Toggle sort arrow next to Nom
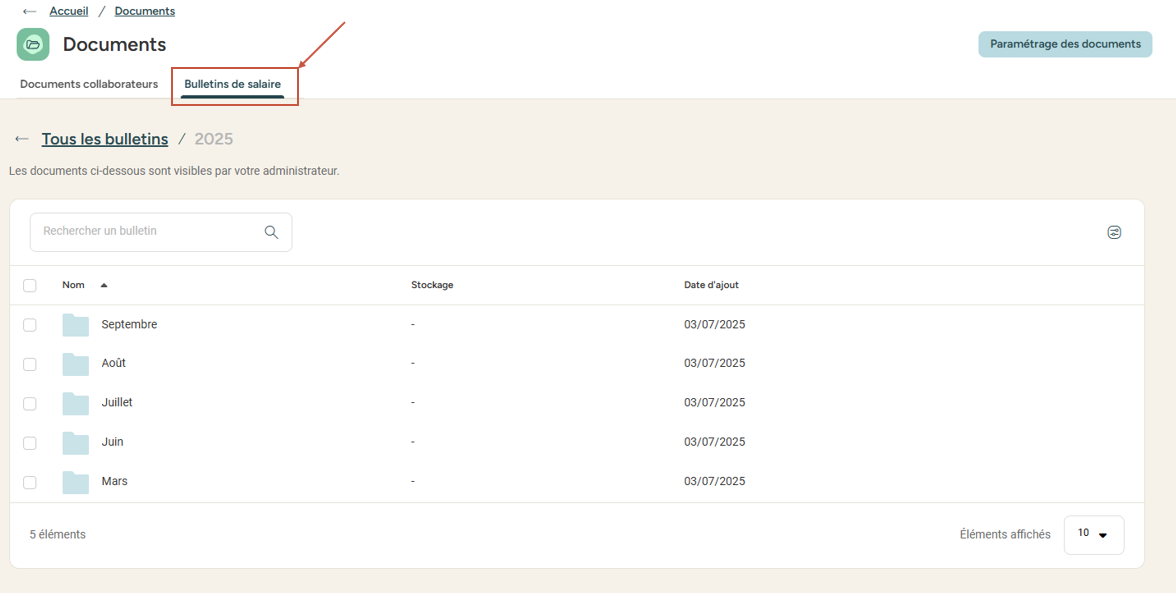Screen dimensions: 1176x593 (x=104, y=285)
